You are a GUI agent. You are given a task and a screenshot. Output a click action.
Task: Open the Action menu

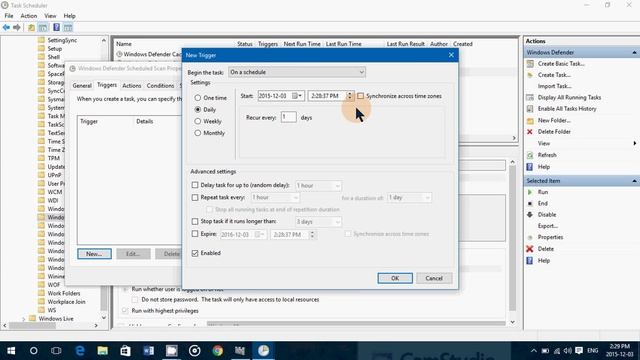29,16
